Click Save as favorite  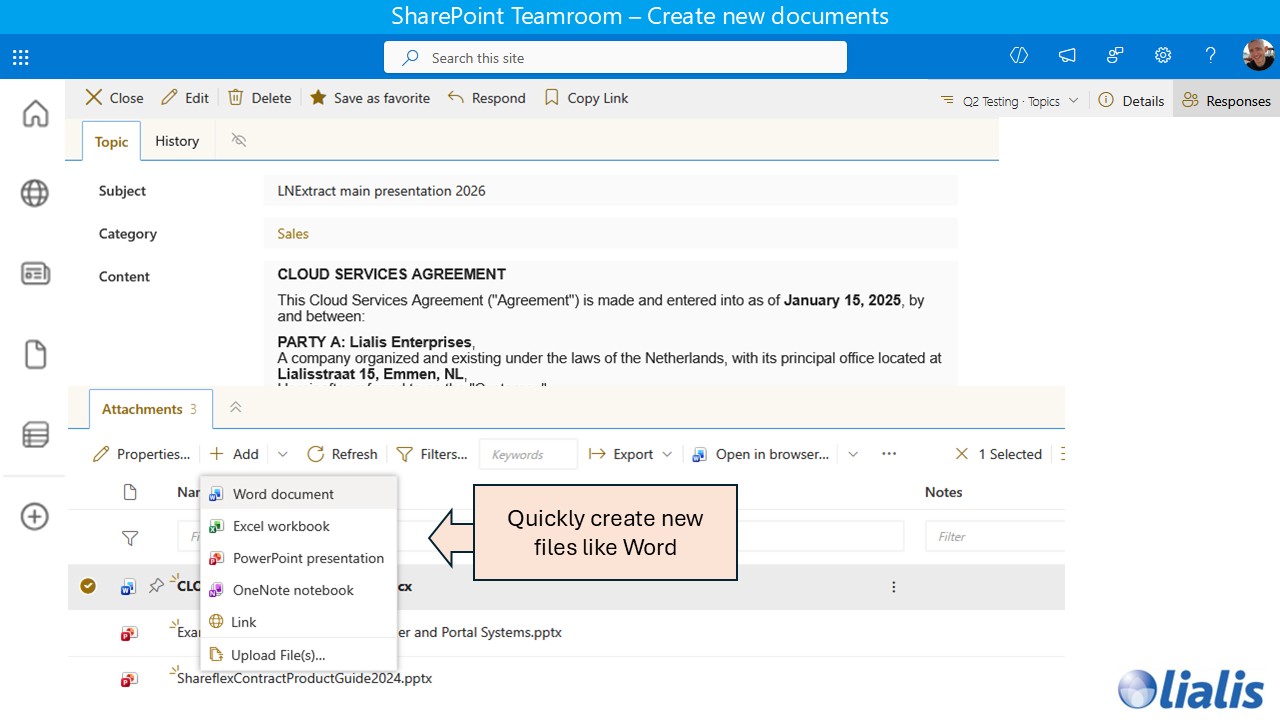point(370,97)
